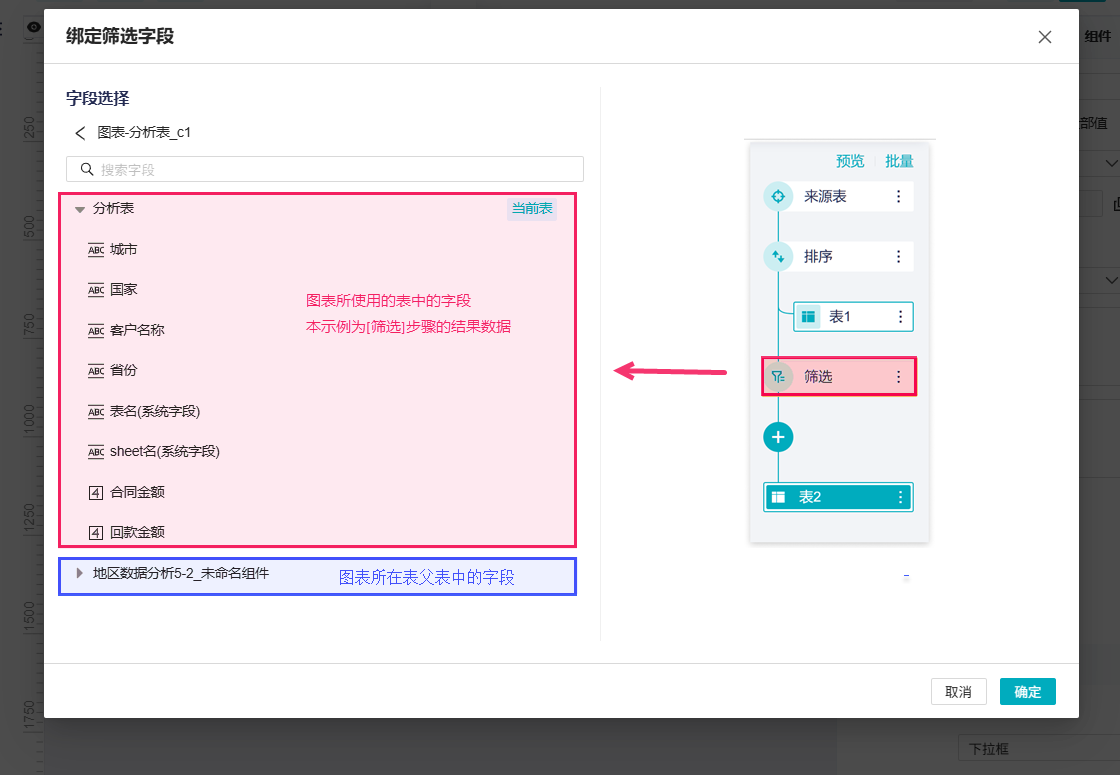Image resolution: width=1120 pixels, height=775 pixels.
Task: Open the 表1 more options menu
Action: click(900, 316)
